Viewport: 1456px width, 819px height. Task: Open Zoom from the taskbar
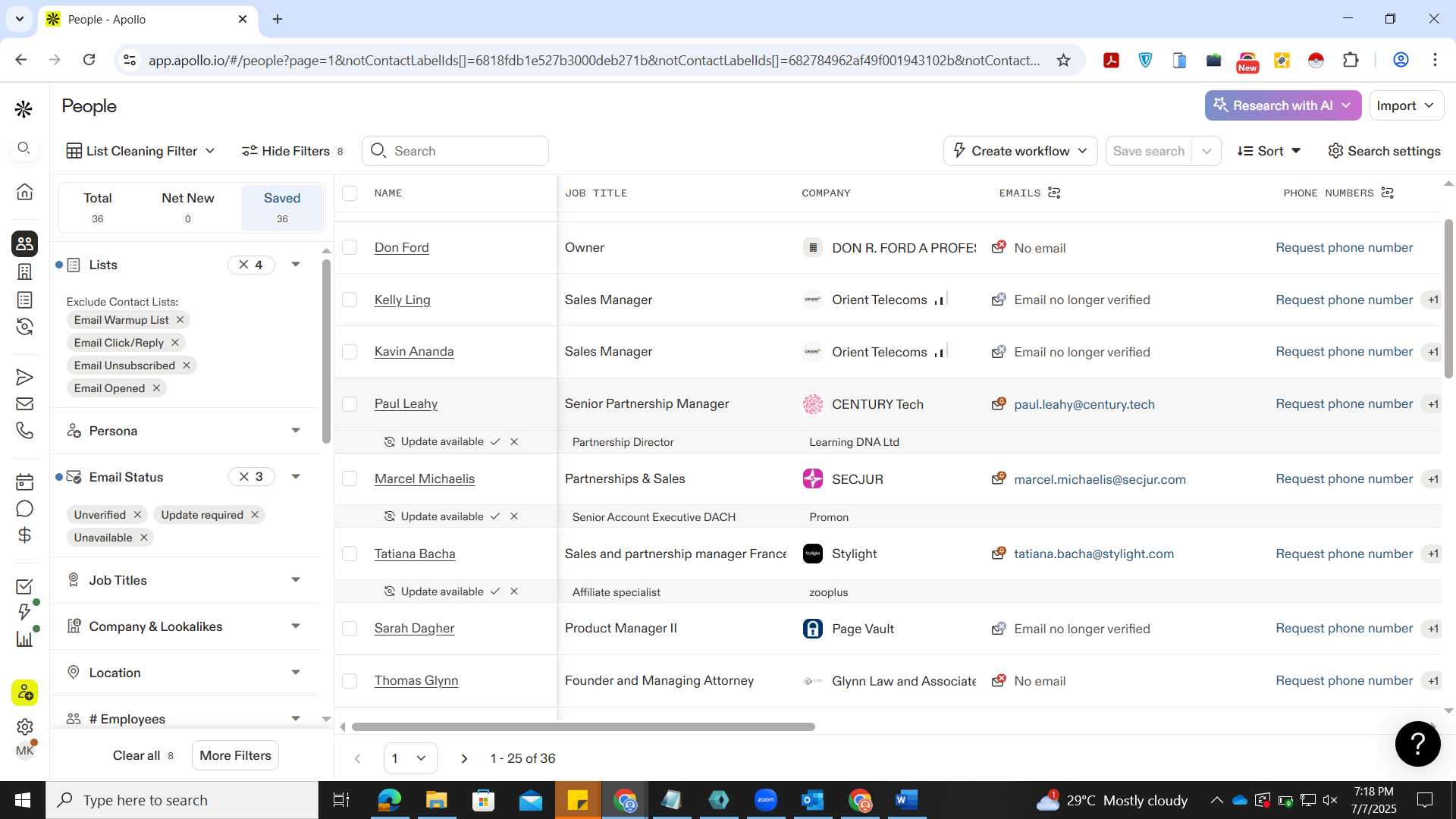[766, 800]
